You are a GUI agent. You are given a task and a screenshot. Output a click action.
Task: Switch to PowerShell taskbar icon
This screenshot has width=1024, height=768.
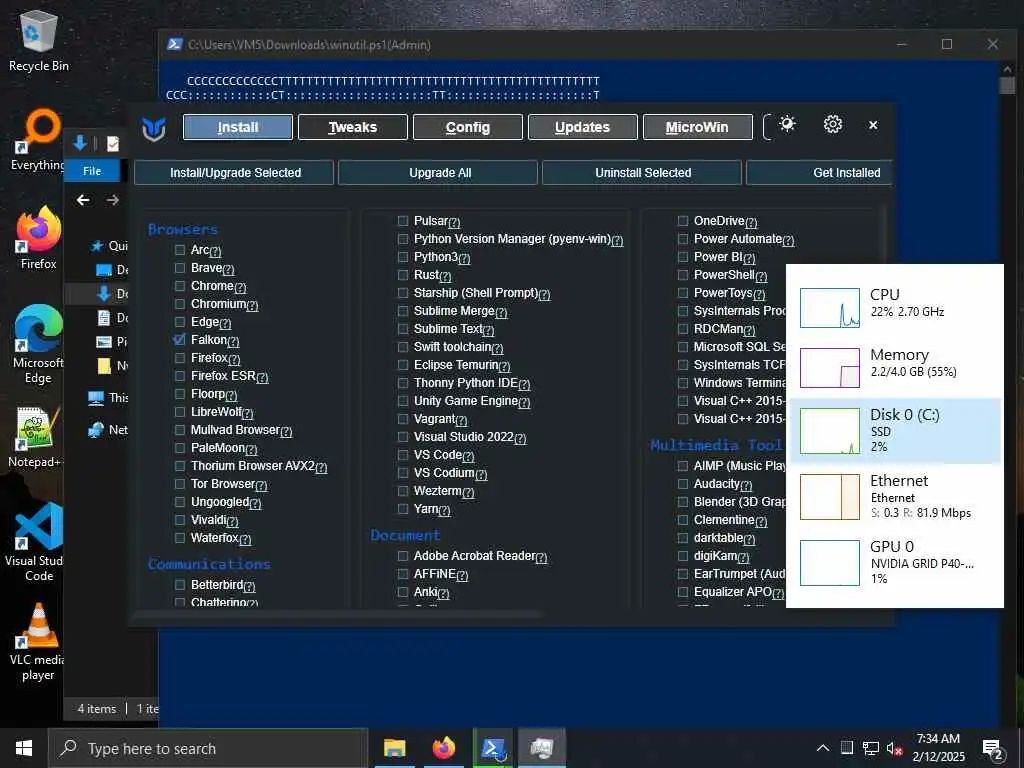[x=493, y=748]
